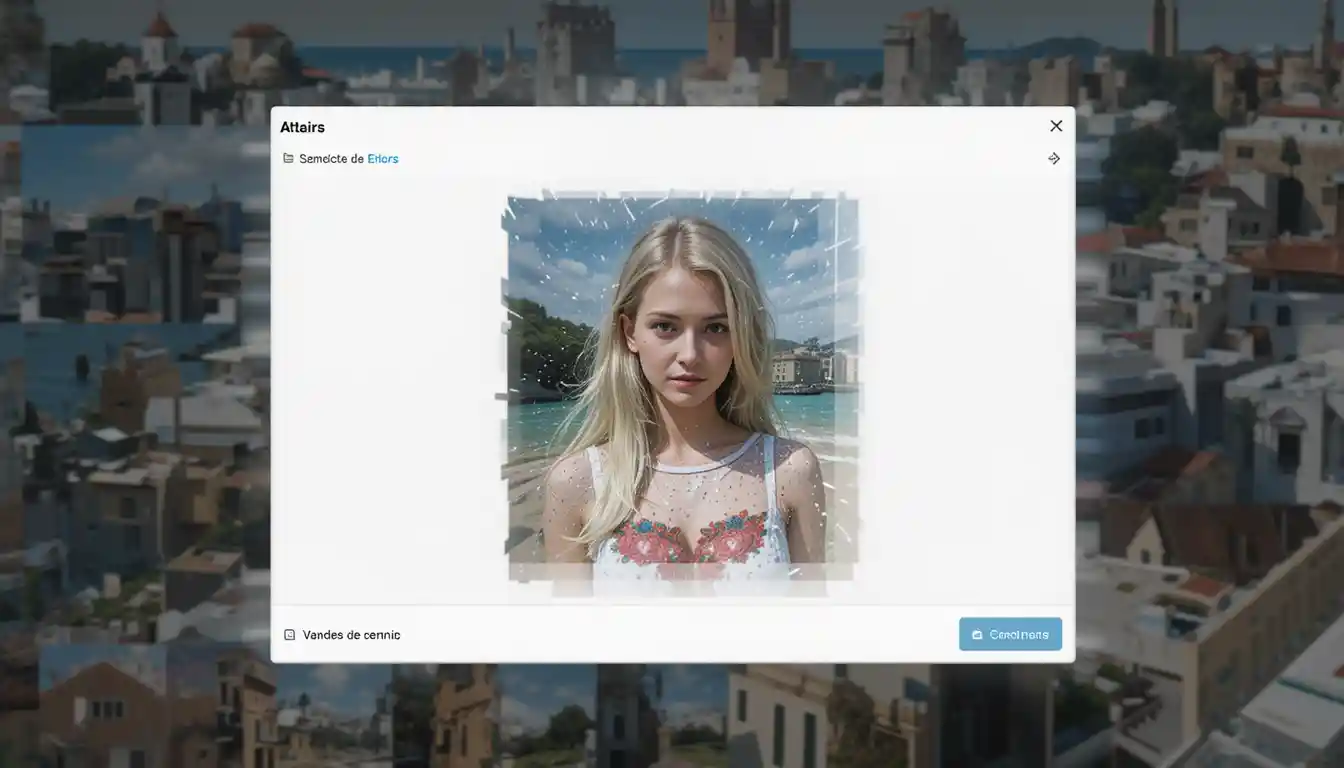
Task: Click the arrow icon at dialog's right edge
Action: click(1053, 158)
